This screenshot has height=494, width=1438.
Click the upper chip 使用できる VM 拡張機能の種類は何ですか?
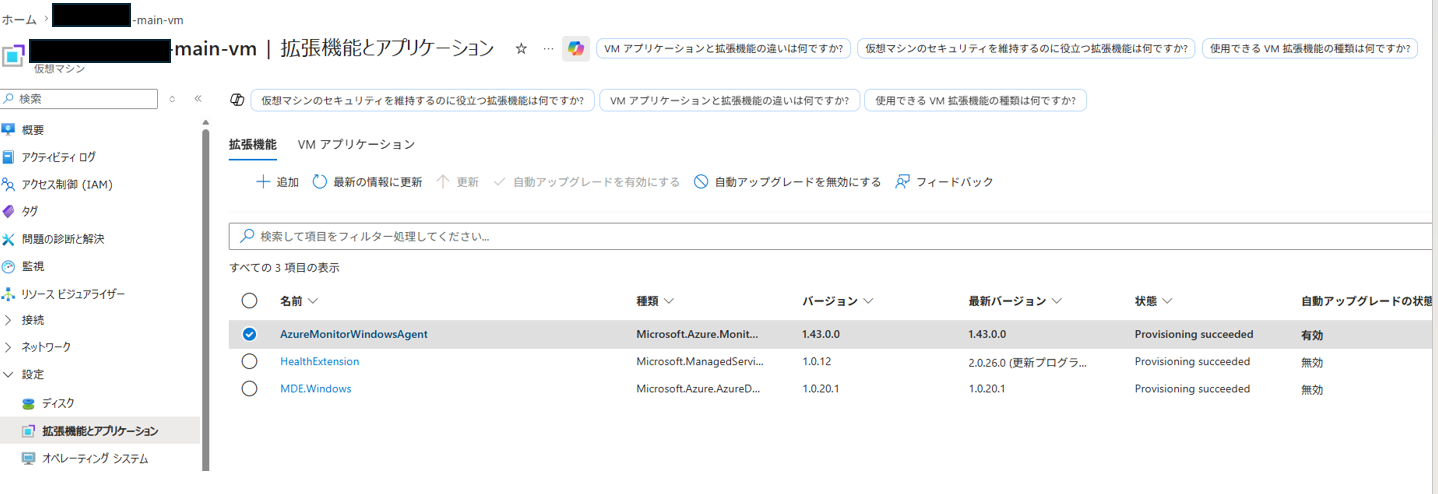[1309, 48]
